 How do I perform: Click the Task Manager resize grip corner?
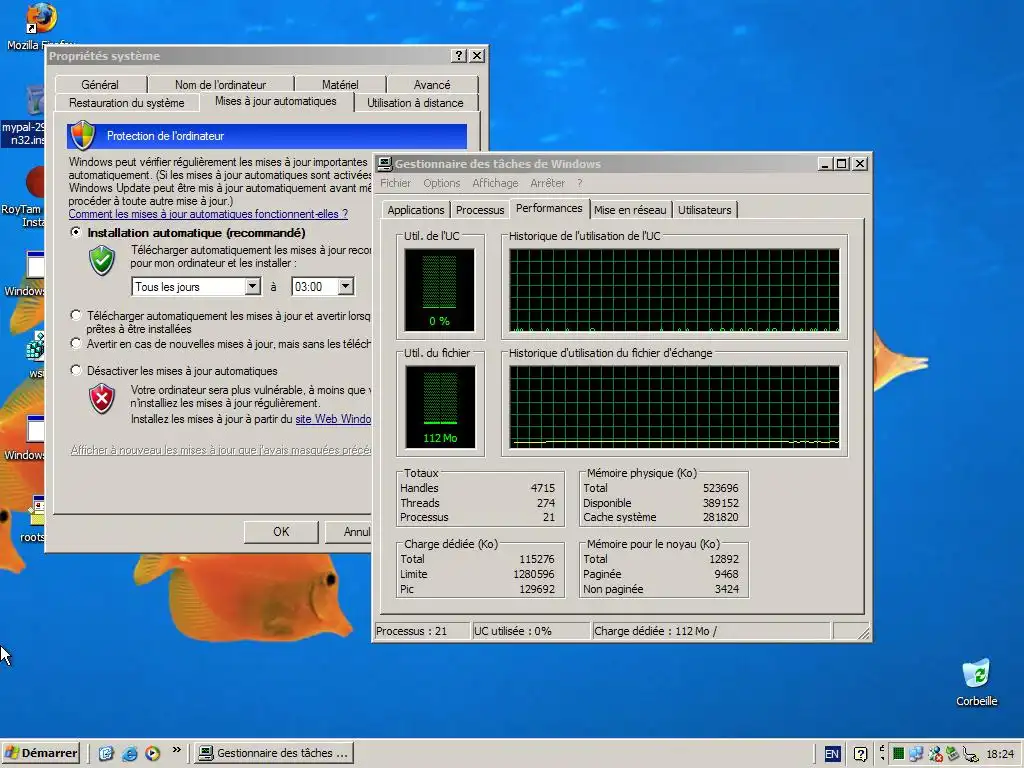point(863,632)
